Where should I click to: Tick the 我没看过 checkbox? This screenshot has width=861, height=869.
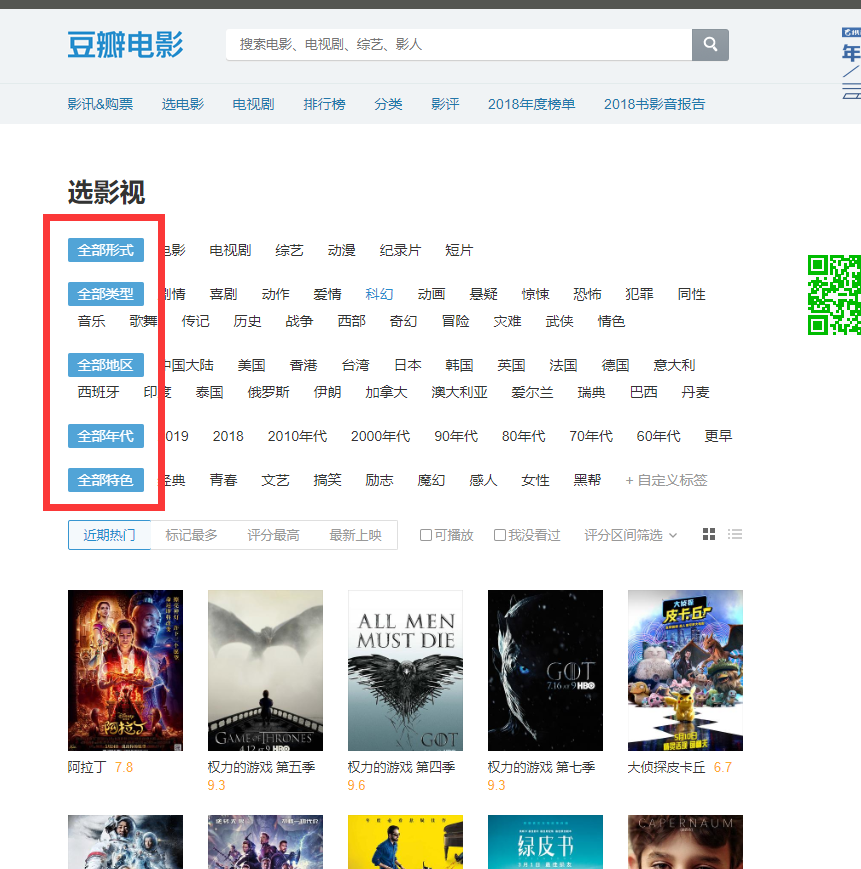(500, 535)
